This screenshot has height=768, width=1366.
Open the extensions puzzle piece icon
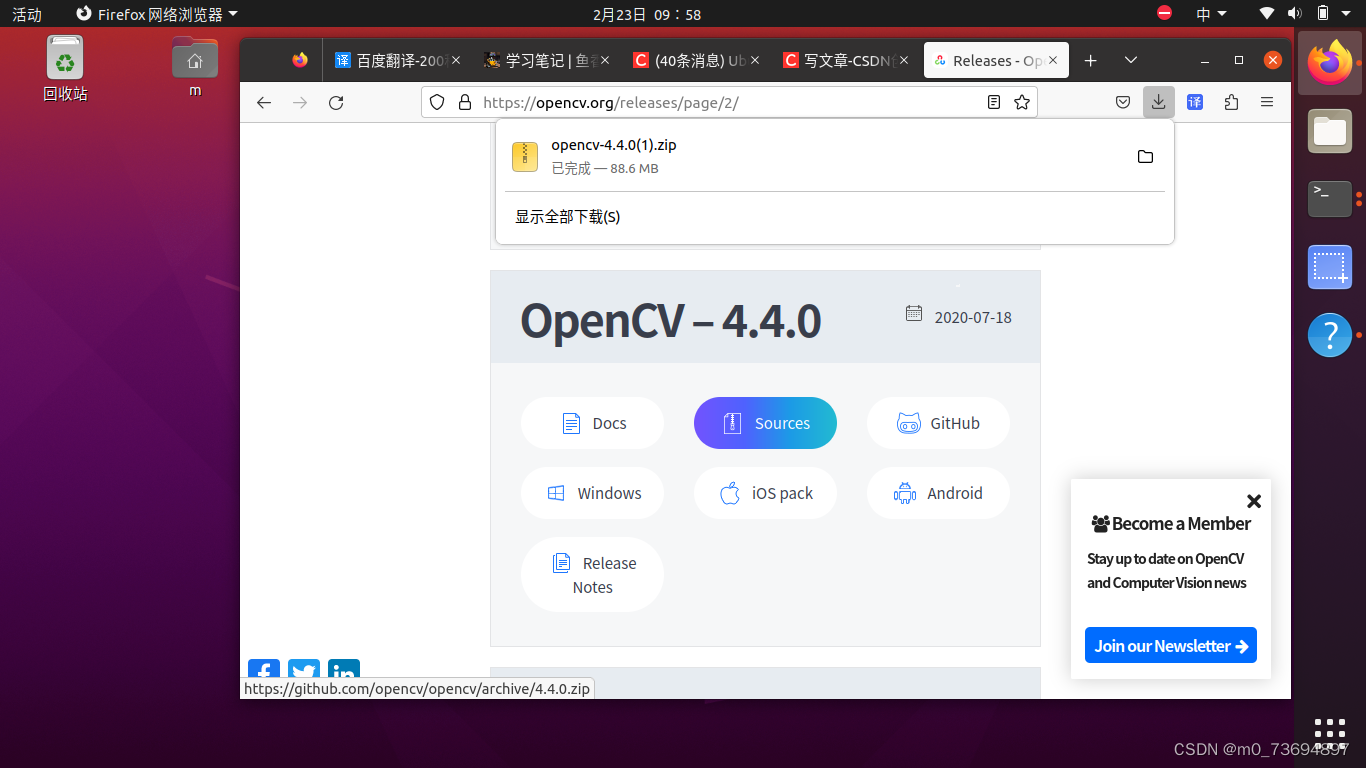[x=1231, y=102]
